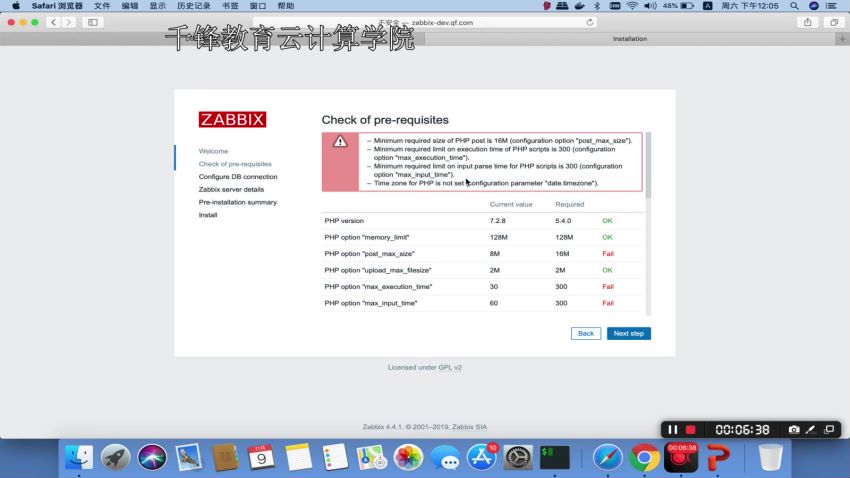
Task: Open the Welcome step in sidebar
Action: click(x=213, y=151)
